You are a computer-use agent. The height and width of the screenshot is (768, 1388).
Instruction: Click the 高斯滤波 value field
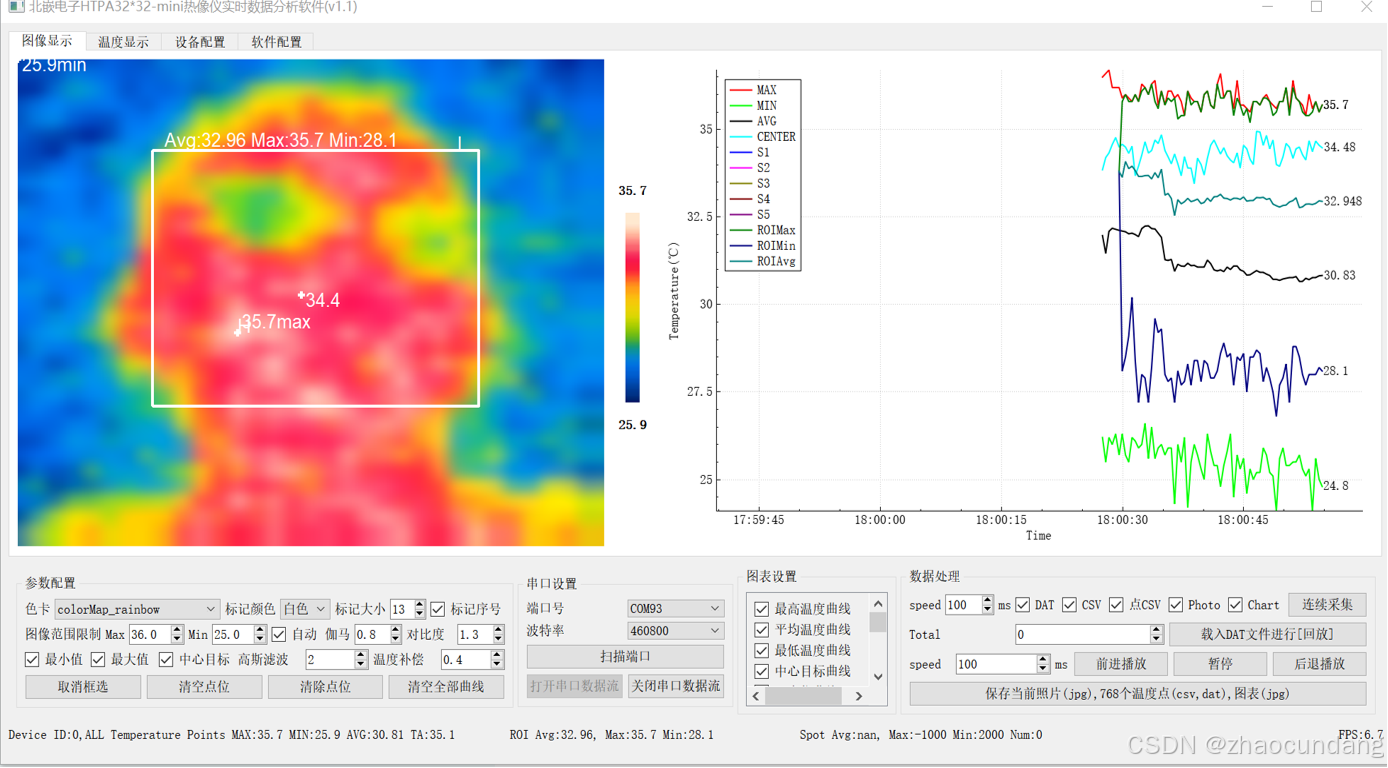pos(329,660)
